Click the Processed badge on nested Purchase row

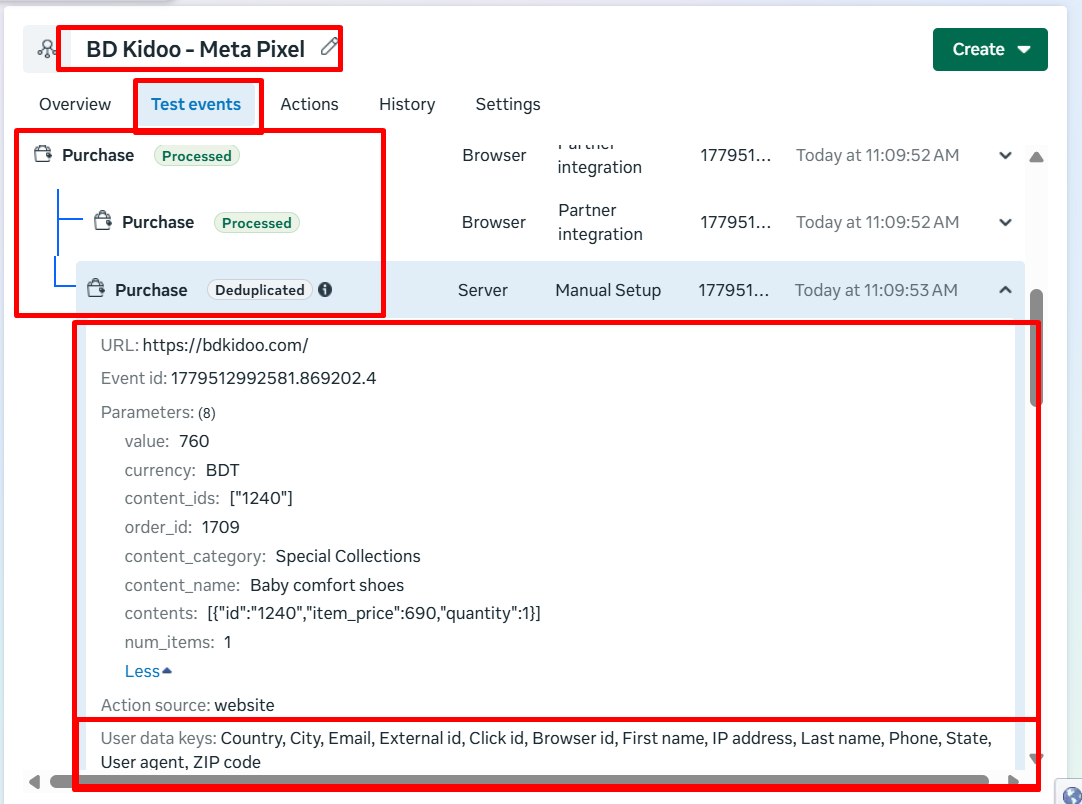point(257,223)
